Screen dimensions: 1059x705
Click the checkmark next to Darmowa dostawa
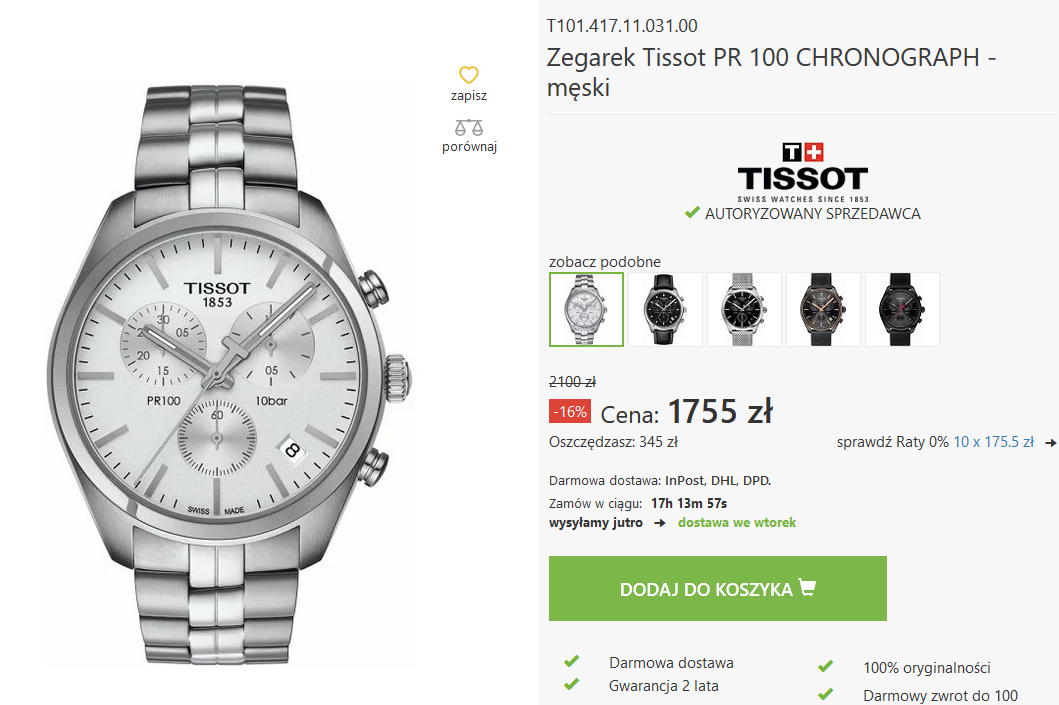click(x=571, y=661)
